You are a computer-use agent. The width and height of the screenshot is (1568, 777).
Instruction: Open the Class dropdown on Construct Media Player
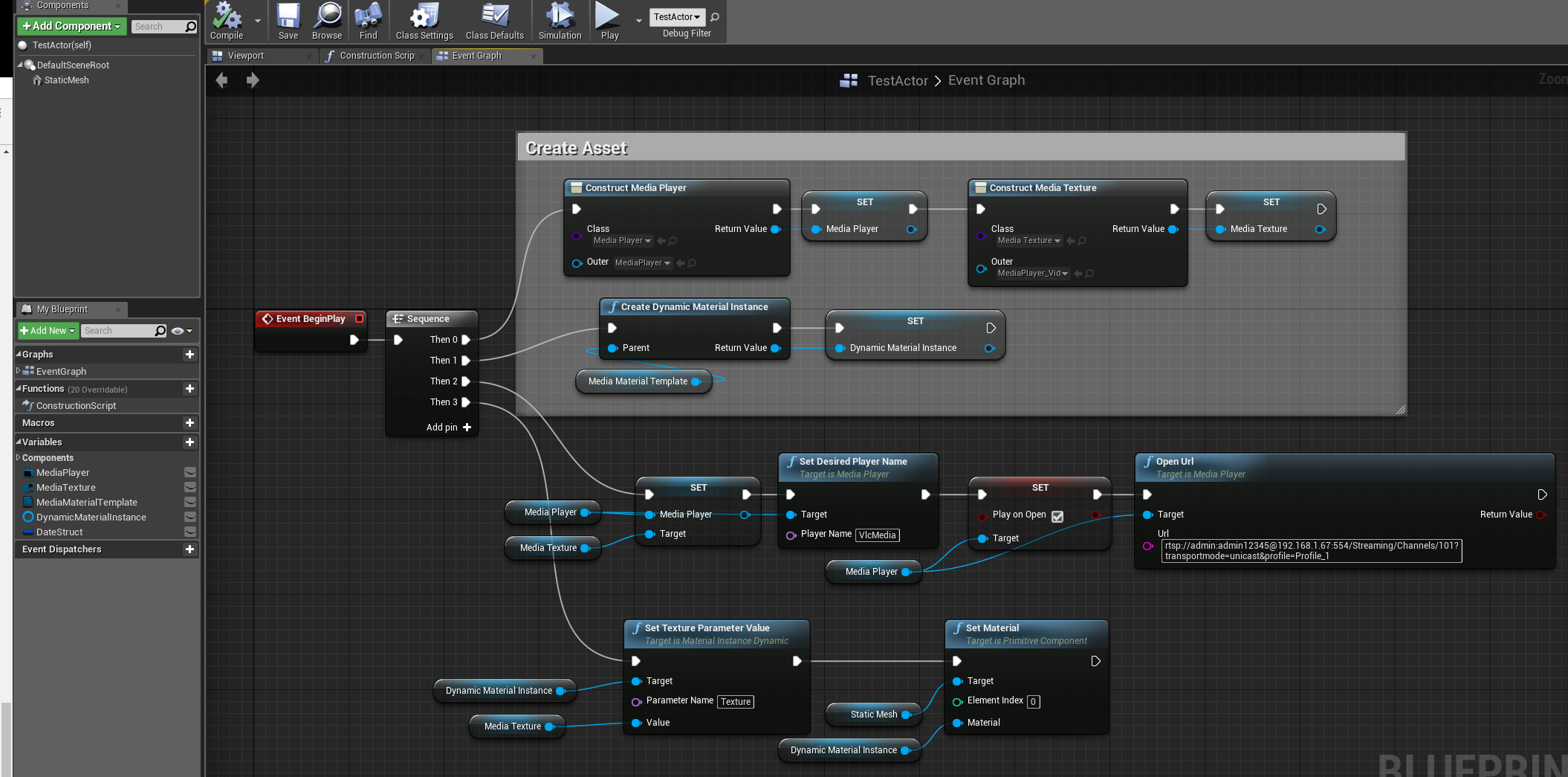[x=621, y=240]
